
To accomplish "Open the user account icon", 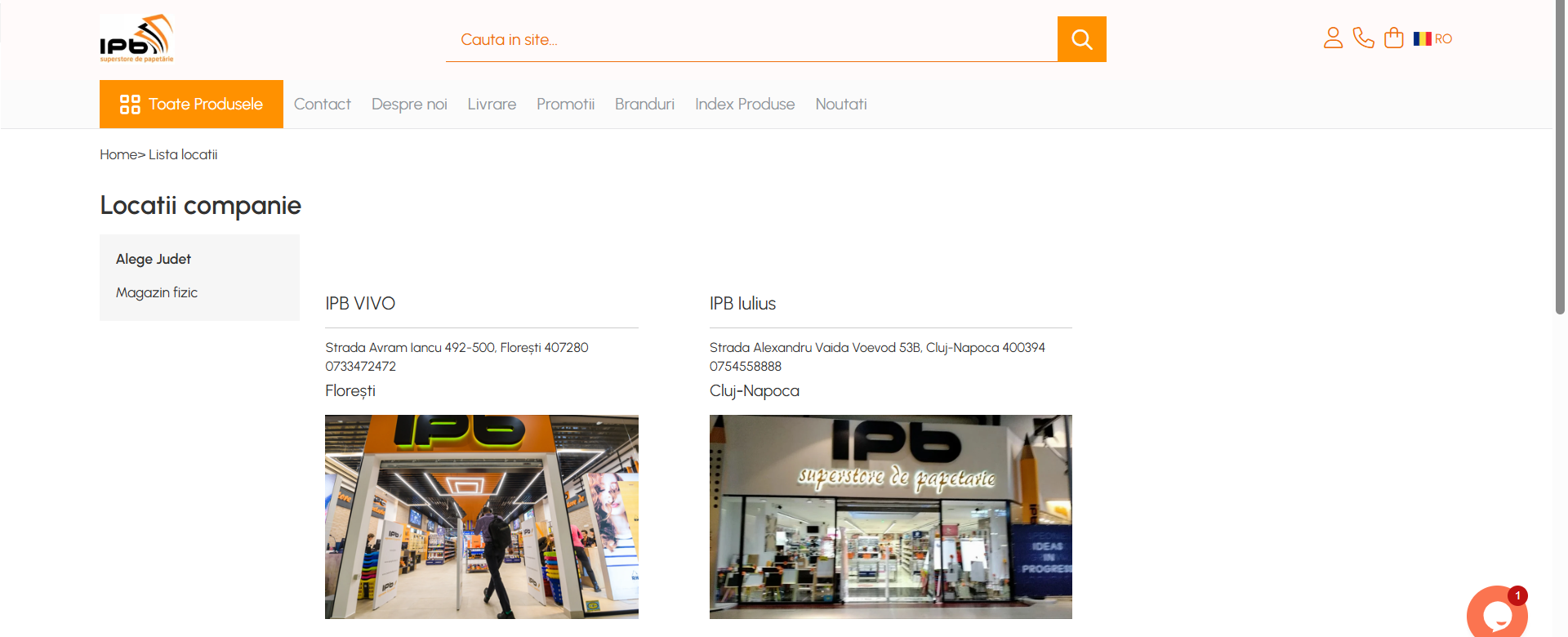I will (x=1333, y=38).
